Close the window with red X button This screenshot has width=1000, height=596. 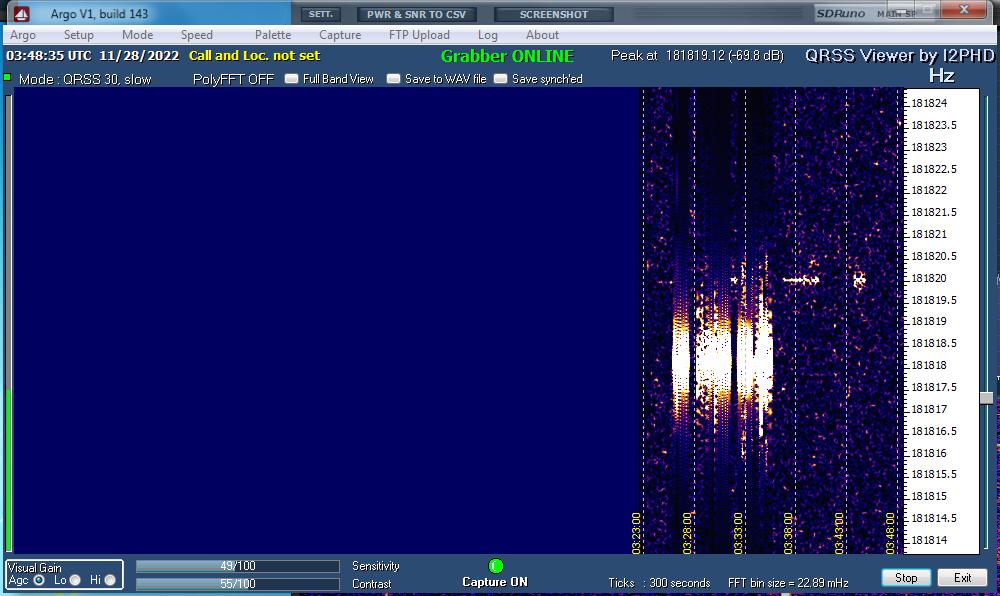[964, 9]
